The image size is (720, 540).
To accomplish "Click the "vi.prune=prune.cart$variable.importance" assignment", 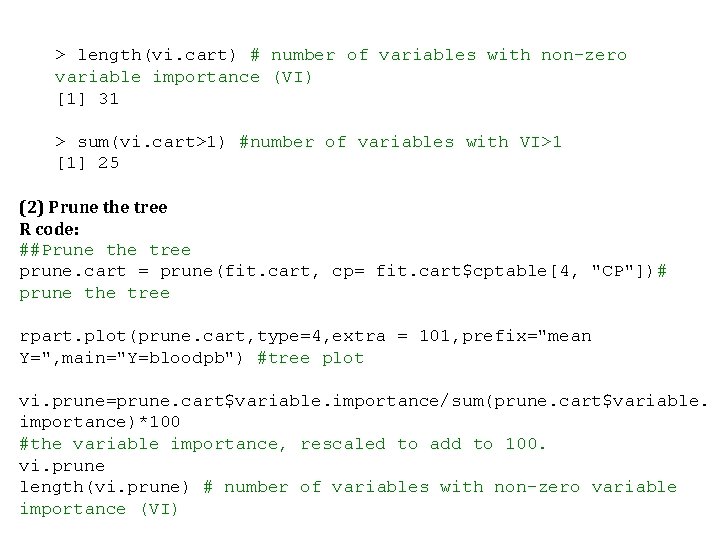I will click(229, 401).
